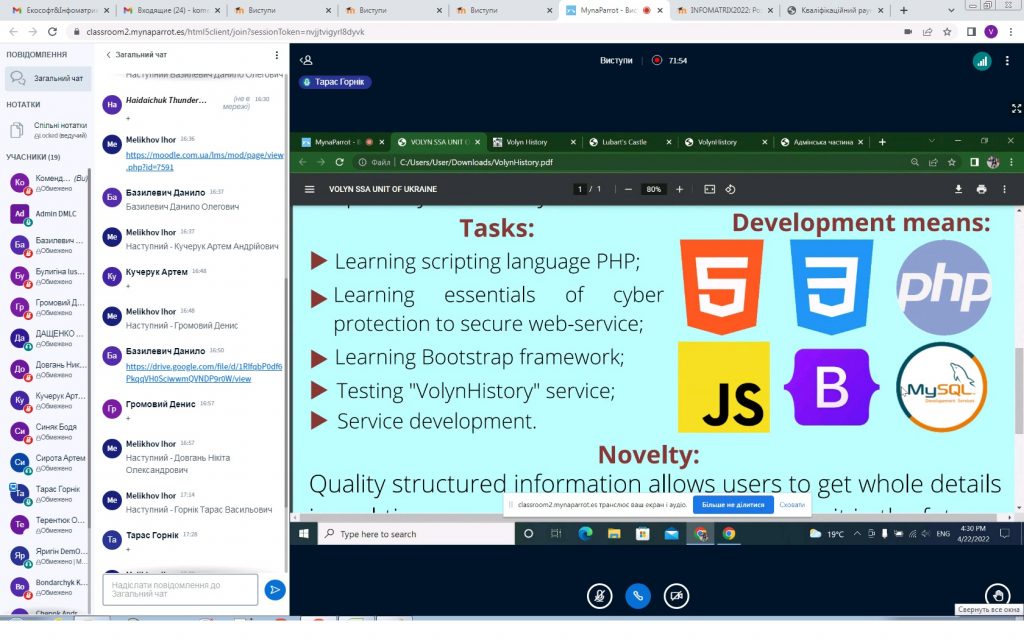Download the VolynHistory PDF

958,189
